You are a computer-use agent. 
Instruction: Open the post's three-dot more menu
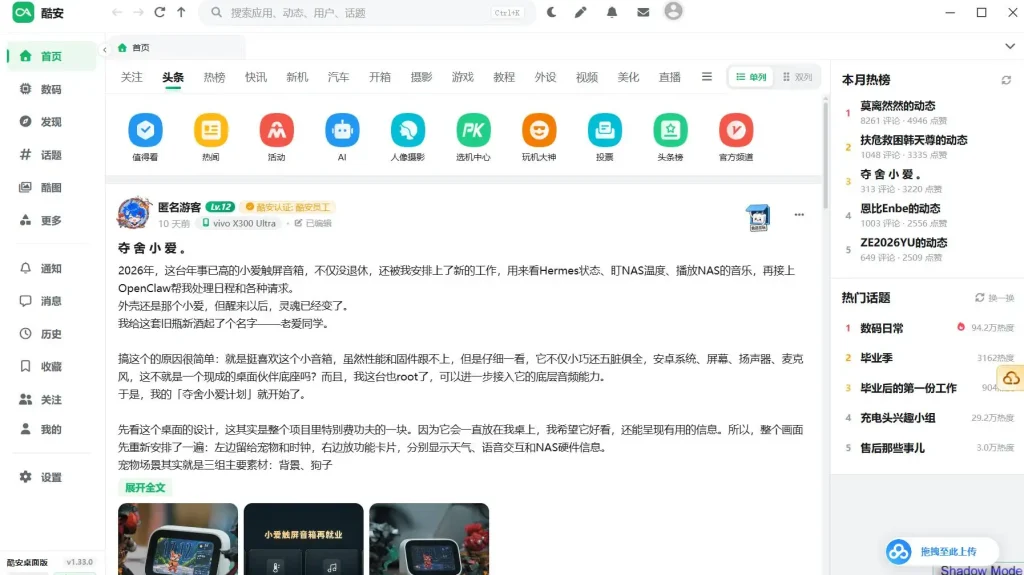799,214
